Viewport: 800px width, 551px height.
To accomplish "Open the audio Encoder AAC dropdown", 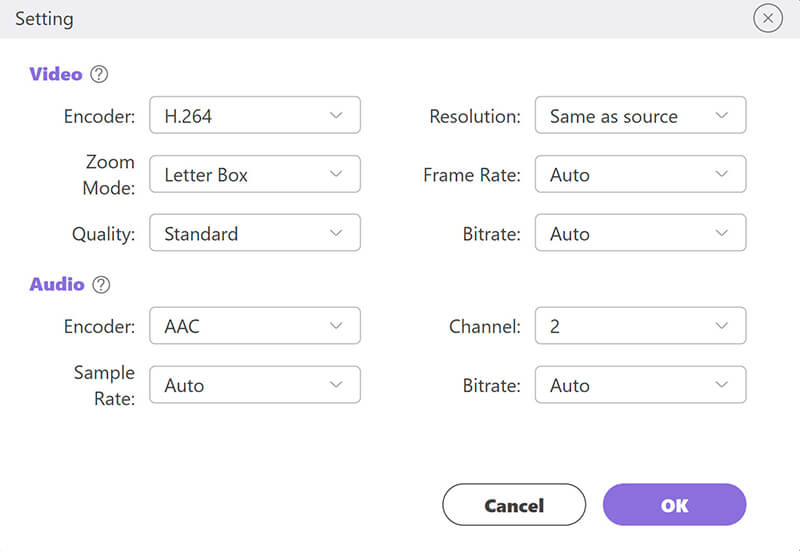I will point(255,325).
